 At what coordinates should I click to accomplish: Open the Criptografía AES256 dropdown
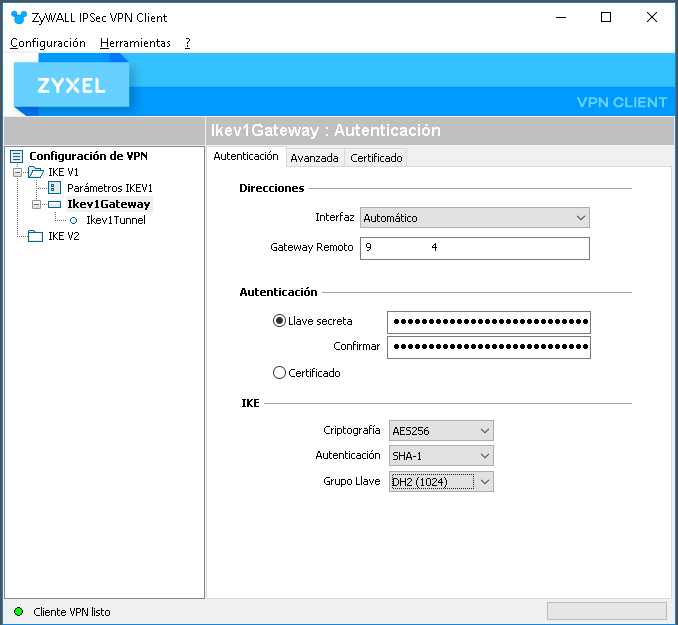tap(441, 431)
